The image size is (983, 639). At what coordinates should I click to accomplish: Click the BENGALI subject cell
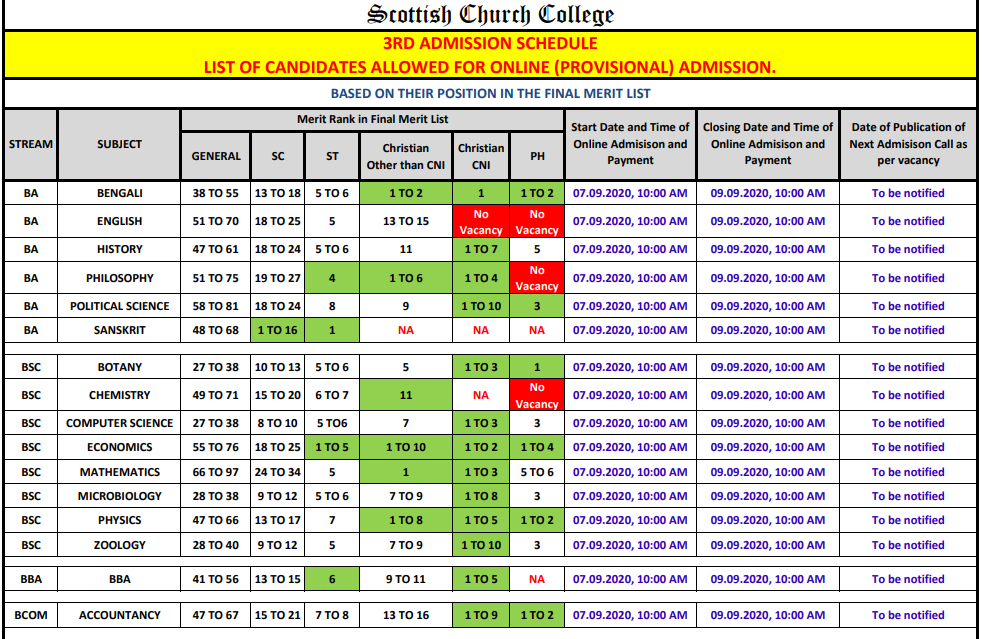point(119,193)
